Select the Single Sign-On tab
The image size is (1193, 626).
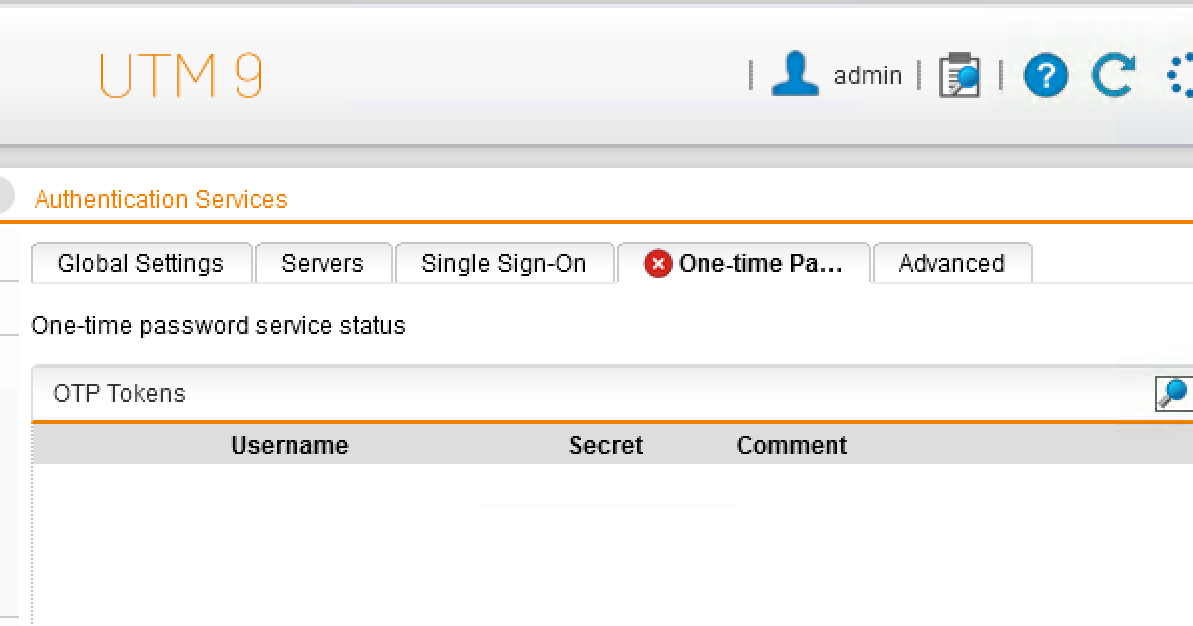(504, 264)
